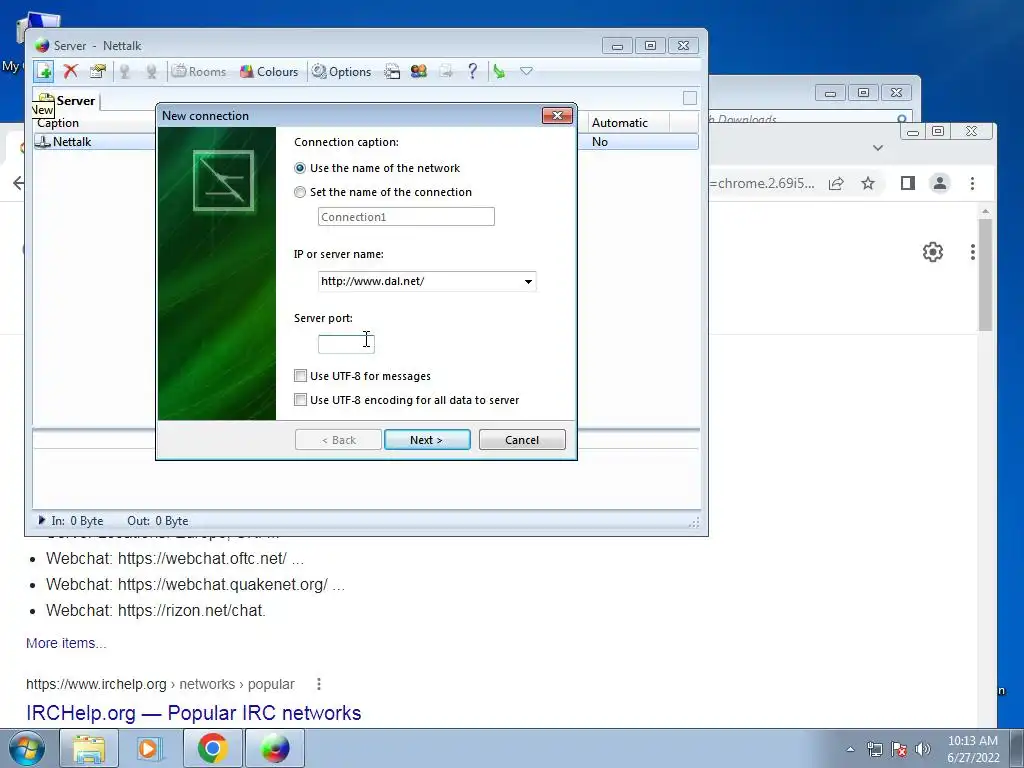This screenshot has width=1024, height=768.
Task: Open the connection properties toolbar icon
Action: [97, 71]
